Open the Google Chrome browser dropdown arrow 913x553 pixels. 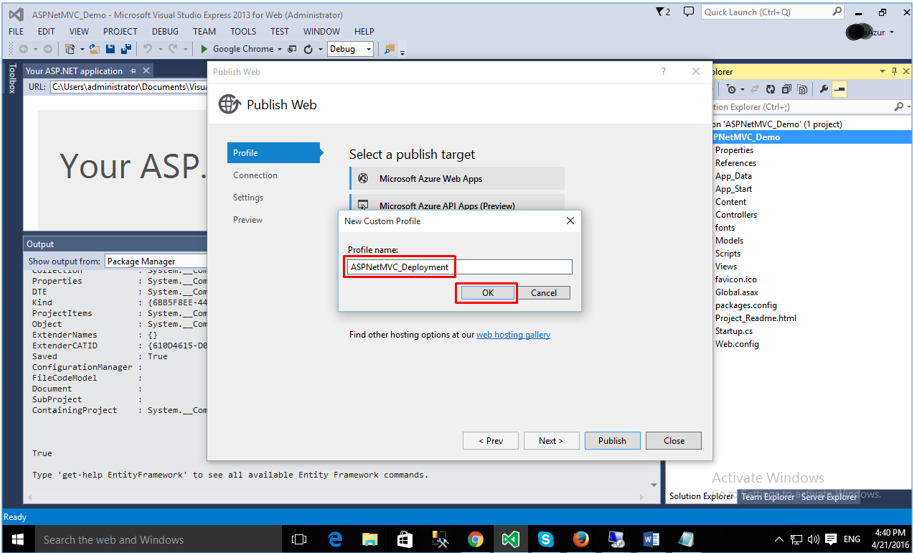pos(279,49)
